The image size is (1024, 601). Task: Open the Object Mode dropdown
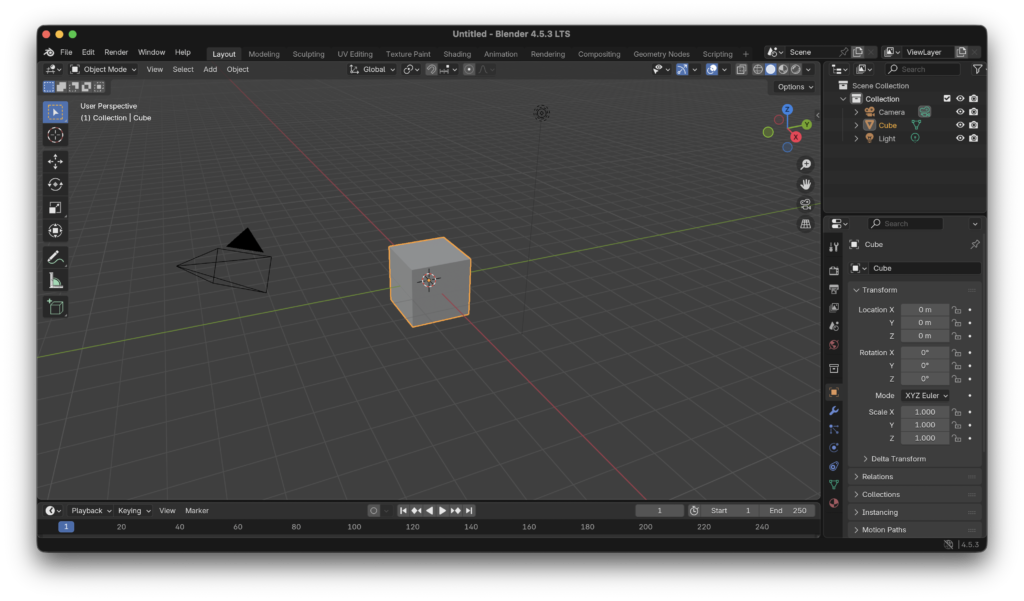[103, 69]
